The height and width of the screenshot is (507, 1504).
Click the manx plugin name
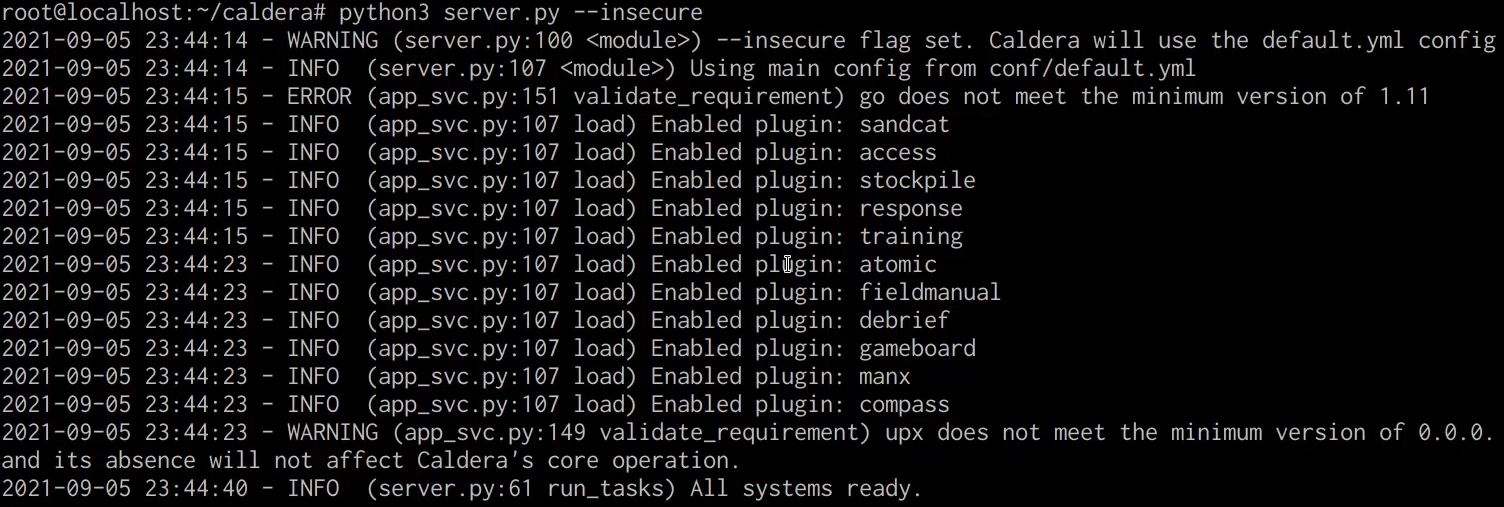point(884,377)
